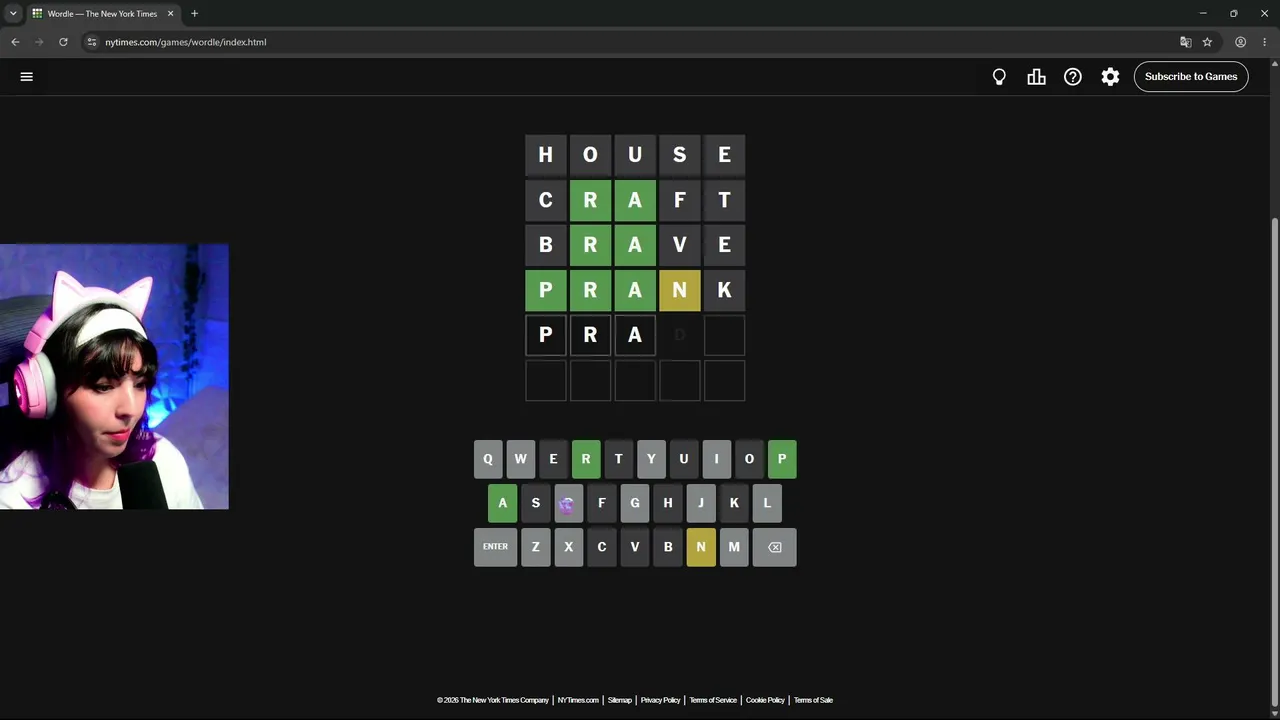Select the Wordle — The New York Times tab
Image resolution: width=1280 pixels, height=720 pixels.
click(103, 14)
